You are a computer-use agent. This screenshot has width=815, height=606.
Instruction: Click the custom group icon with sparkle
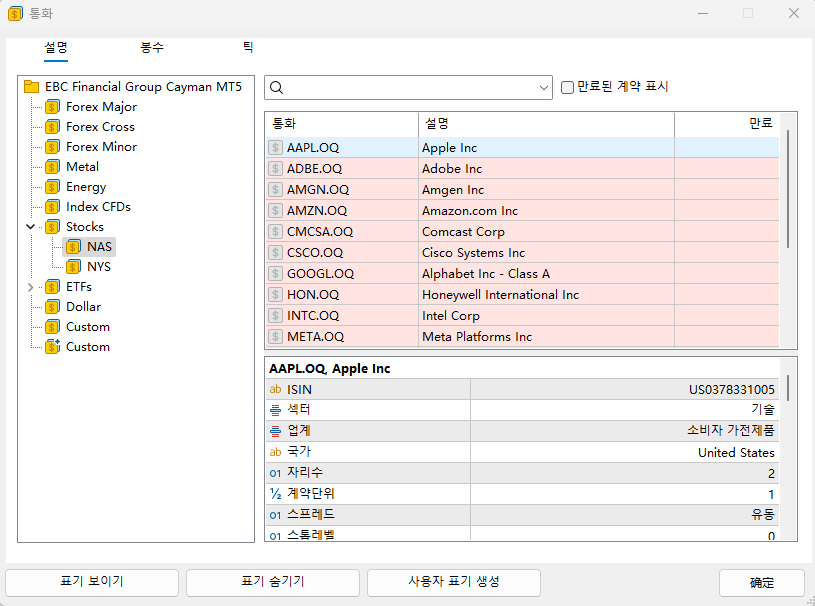[x=52, y=347]
